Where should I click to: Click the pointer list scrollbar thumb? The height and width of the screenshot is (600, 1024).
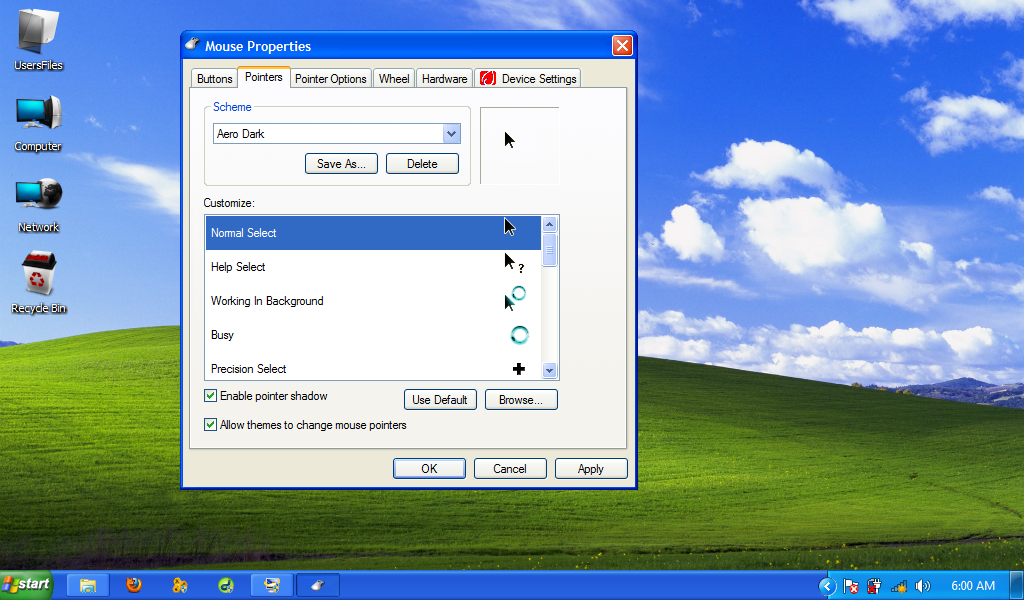coord(549,249)
